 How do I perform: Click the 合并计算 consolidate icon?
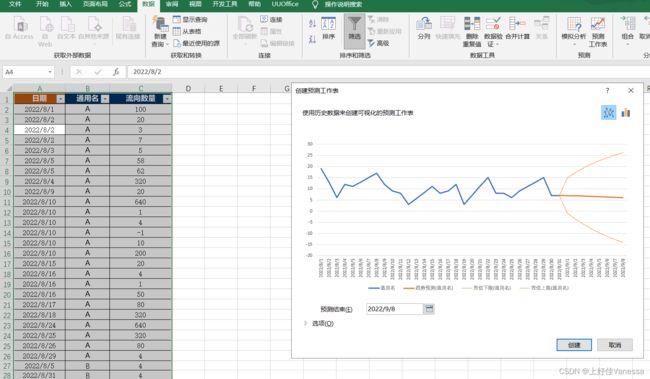517,28
